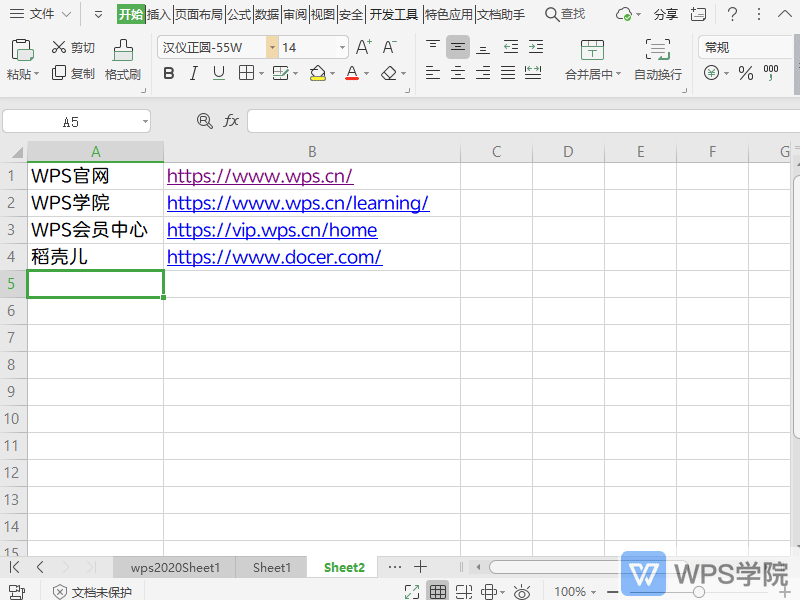Click the percent style icon
This screenshot has height=600, width=800.
click(x=745, y=73)
